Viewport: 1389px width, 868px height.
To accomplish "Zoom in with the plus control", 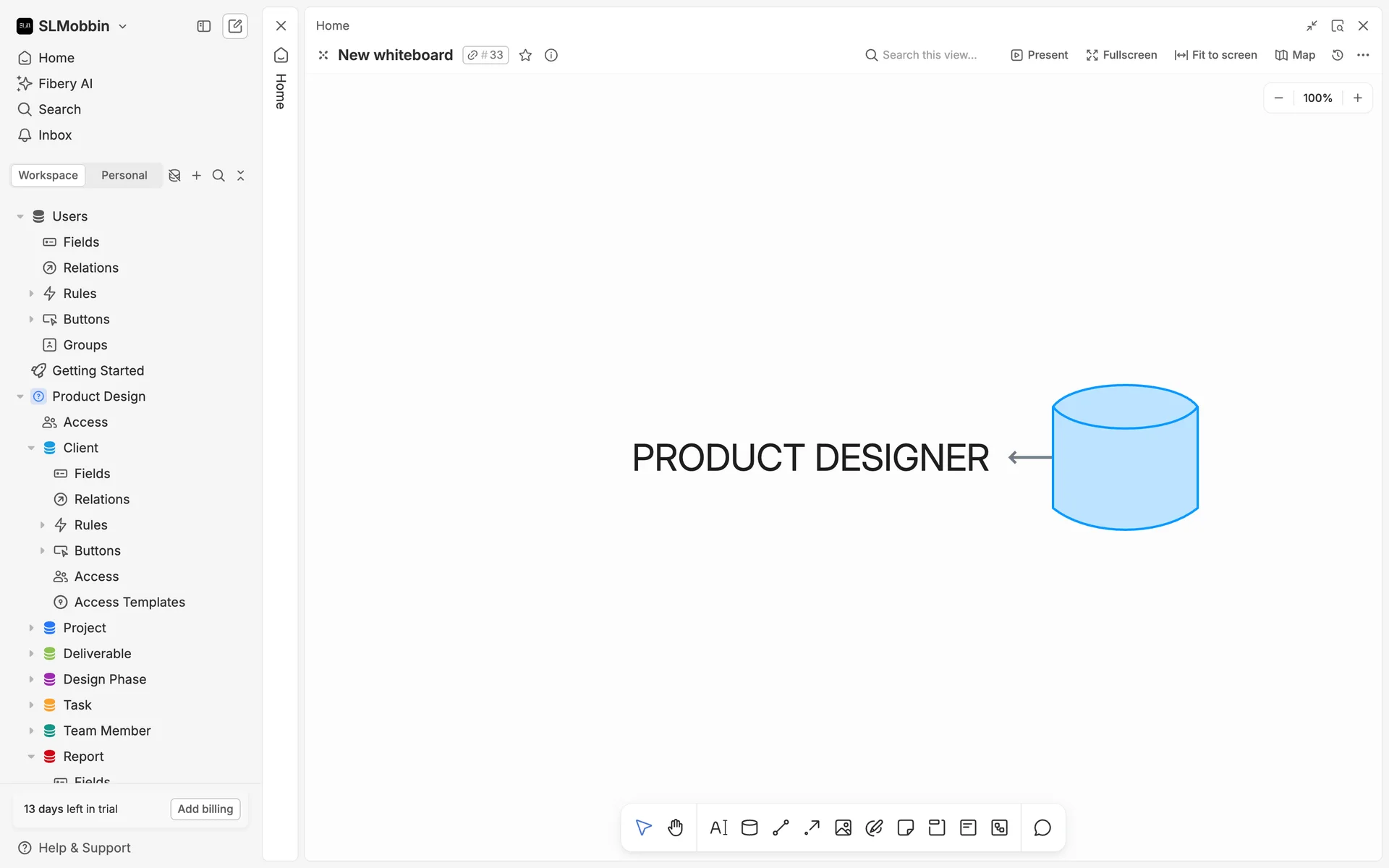I will 1357,98.
